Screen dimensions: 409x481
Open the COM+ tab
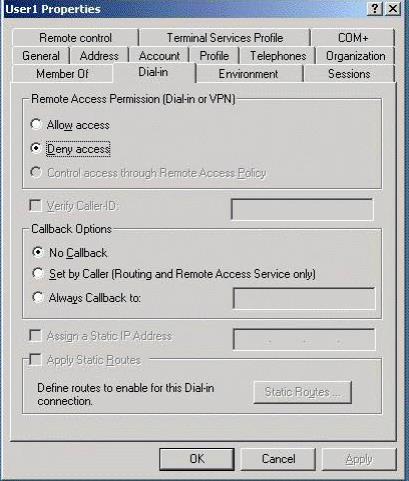click(x=353, y=38)
